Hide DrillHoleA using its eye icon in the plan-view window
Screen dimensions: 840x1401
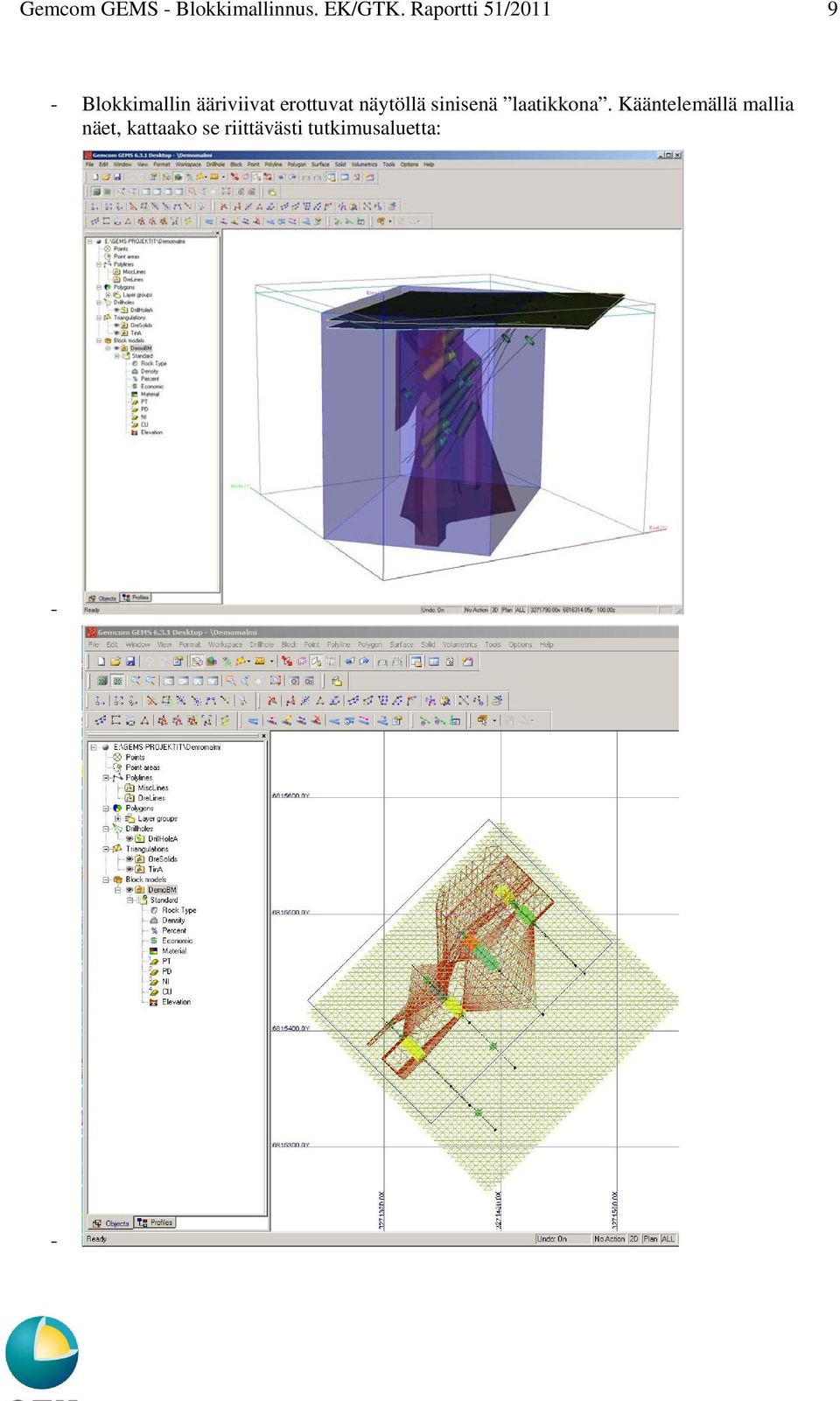point(129,838)
